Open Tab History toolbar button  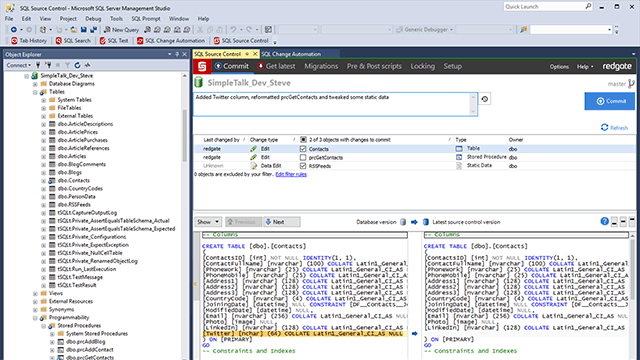click(x=29, y=40)
